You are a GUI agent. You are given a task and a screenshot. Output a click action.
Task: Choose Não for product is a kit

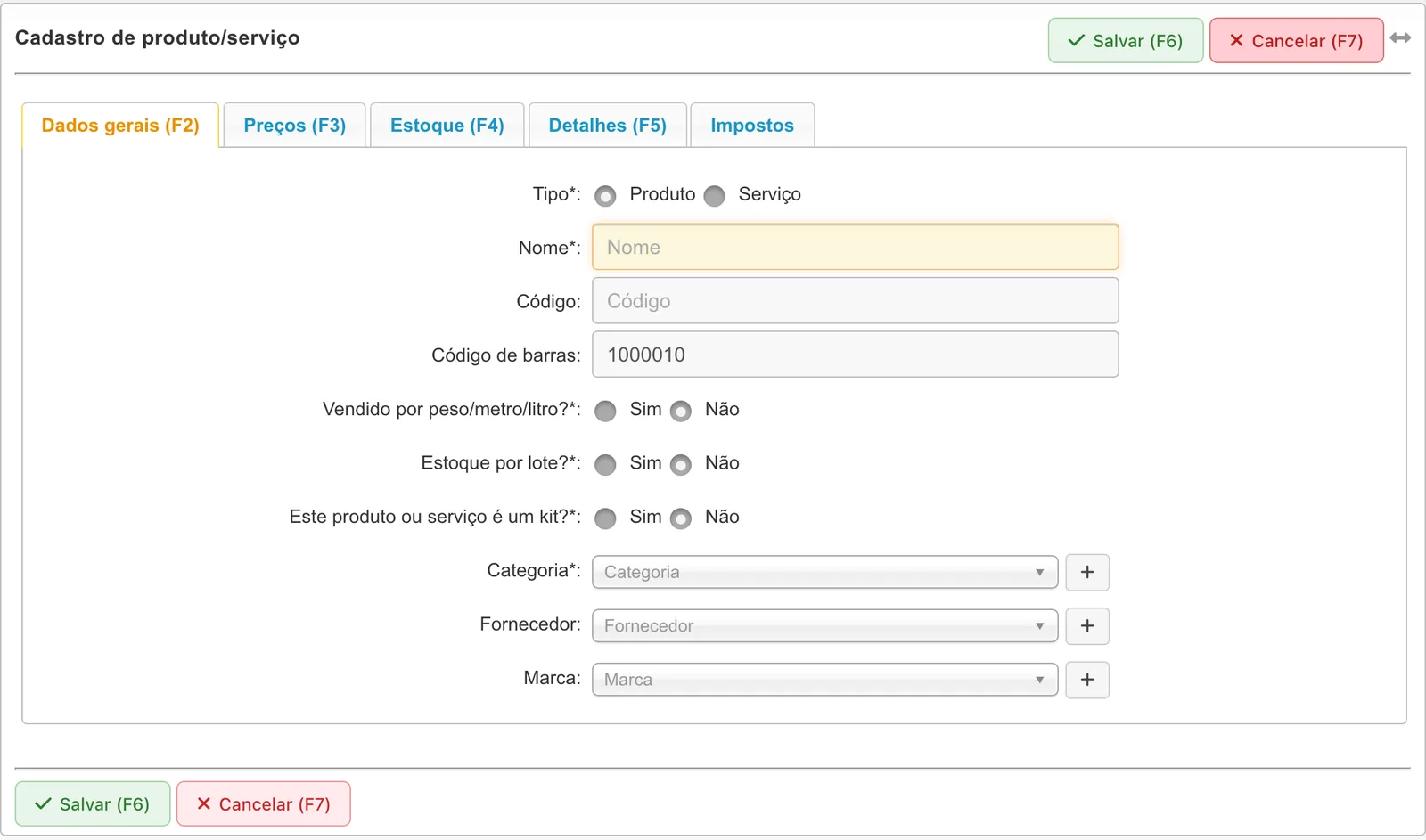(681, 518)
